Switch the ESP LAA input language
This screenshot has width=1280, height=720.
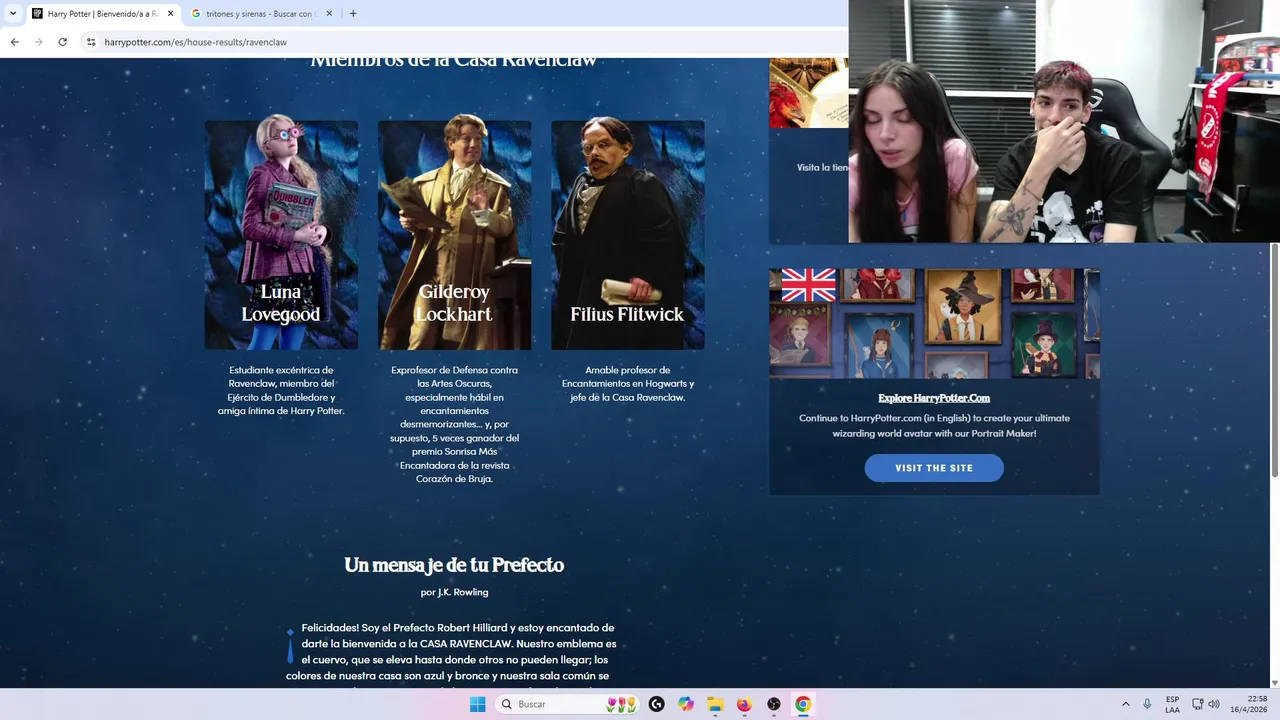point(1172,704)
